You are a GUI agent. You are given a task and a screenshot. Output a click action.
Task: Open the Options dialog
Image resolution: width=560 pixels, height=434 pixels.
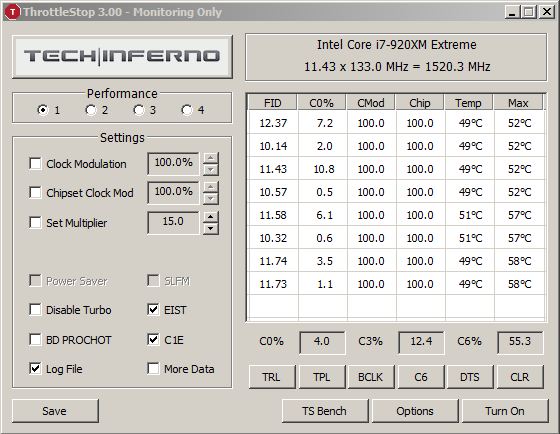click(x=415, y=411)
